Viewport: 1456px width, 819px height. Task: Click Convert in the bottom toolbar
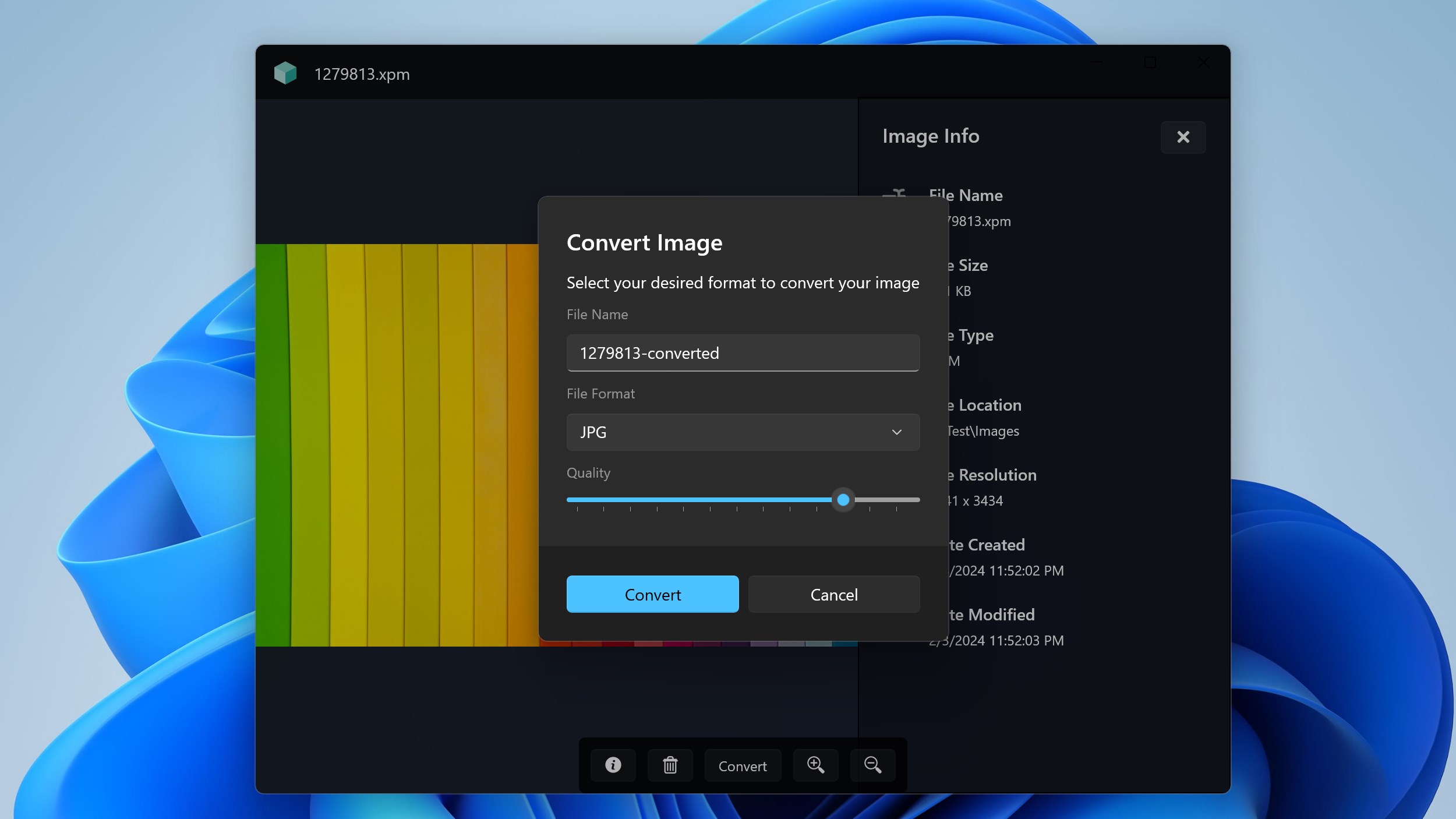coord(743,765)
